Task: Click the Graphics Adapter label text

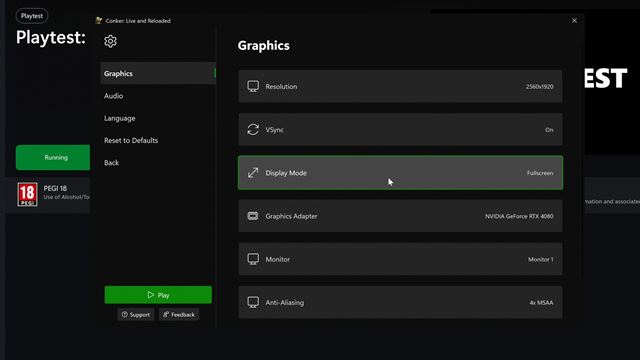Action: point(291,216)
